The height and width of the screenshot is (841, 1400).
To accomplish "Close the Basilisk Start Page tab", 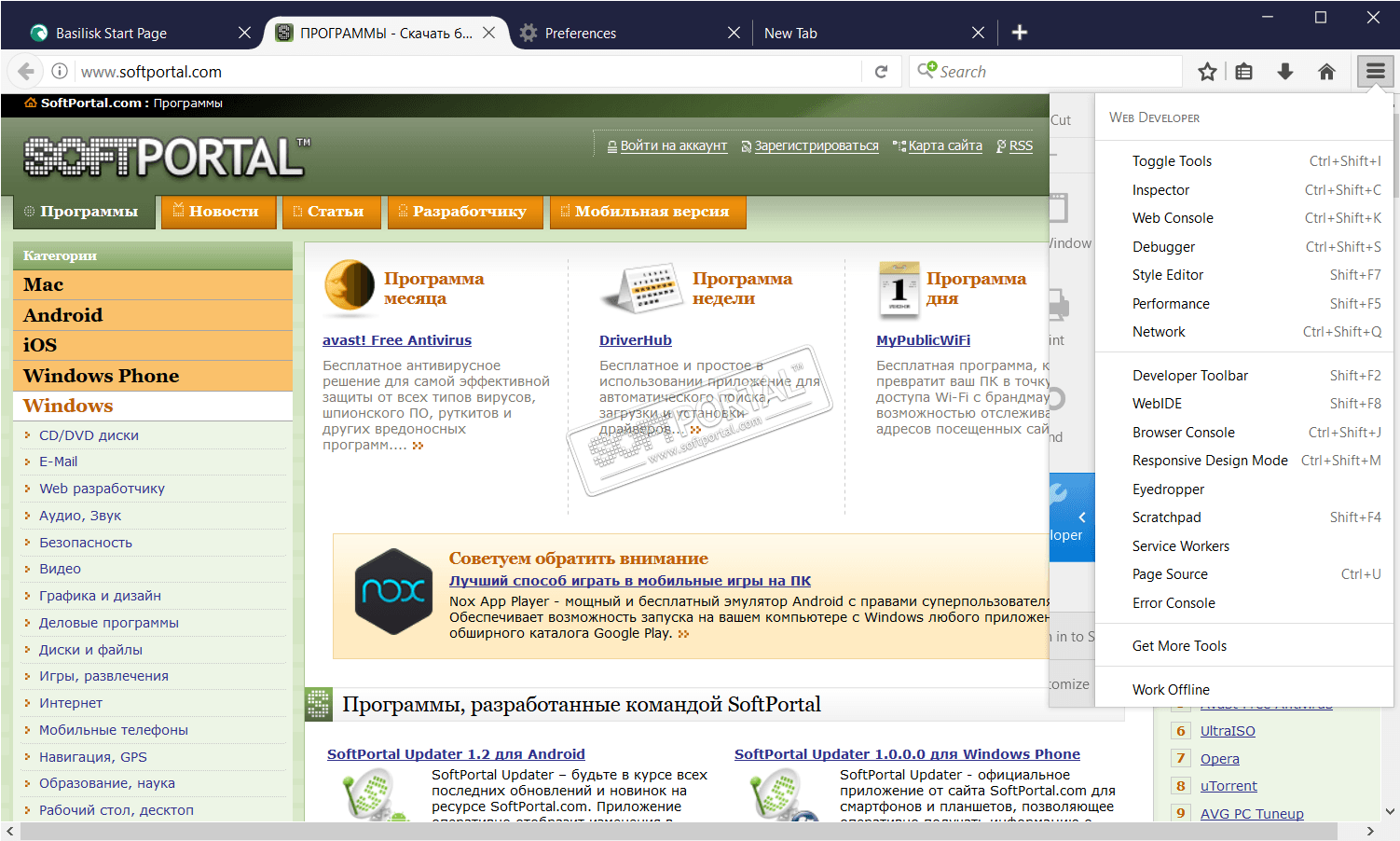I will (244, 33).
